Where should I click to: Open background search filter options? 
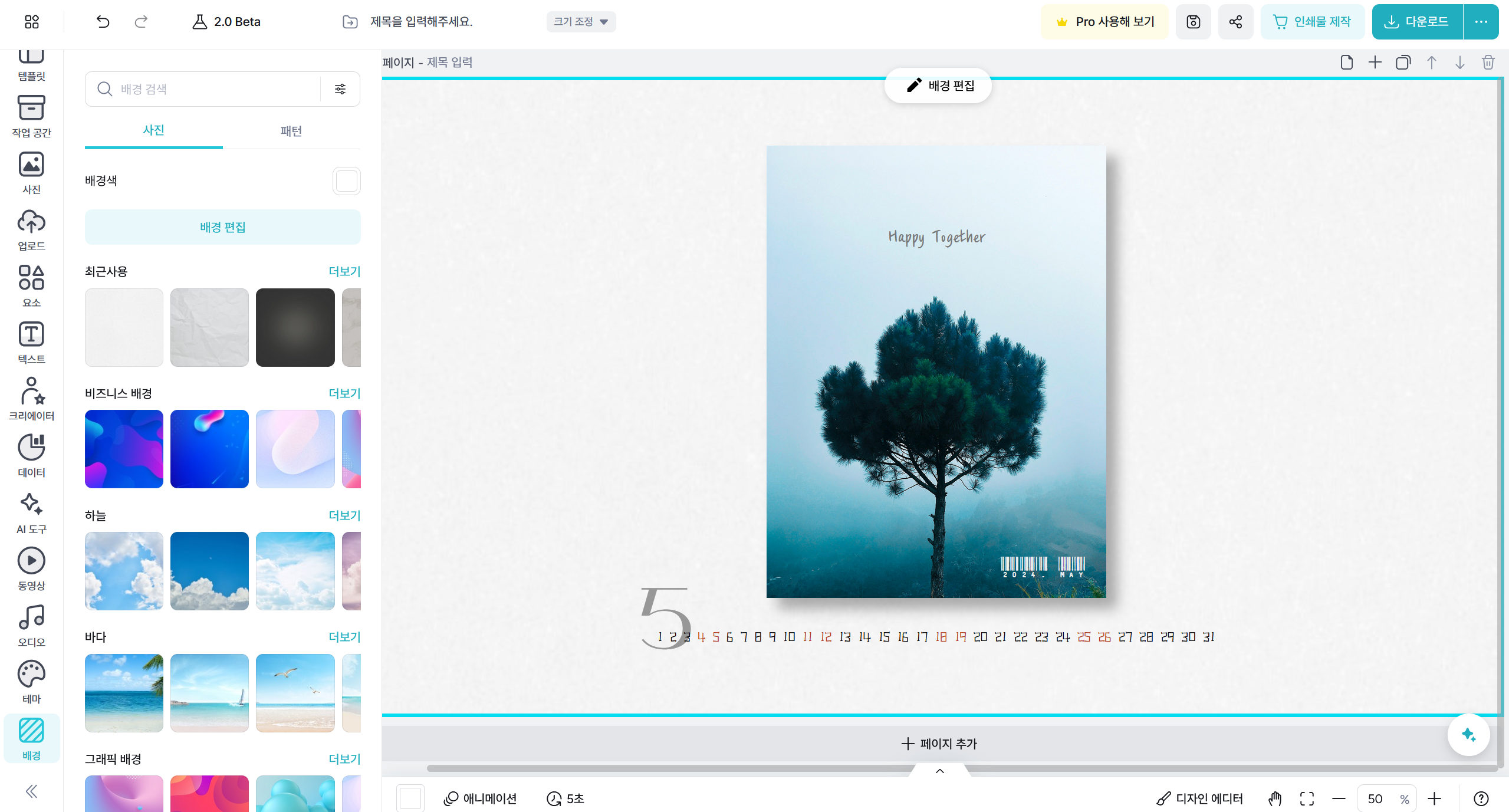point(340,89)
